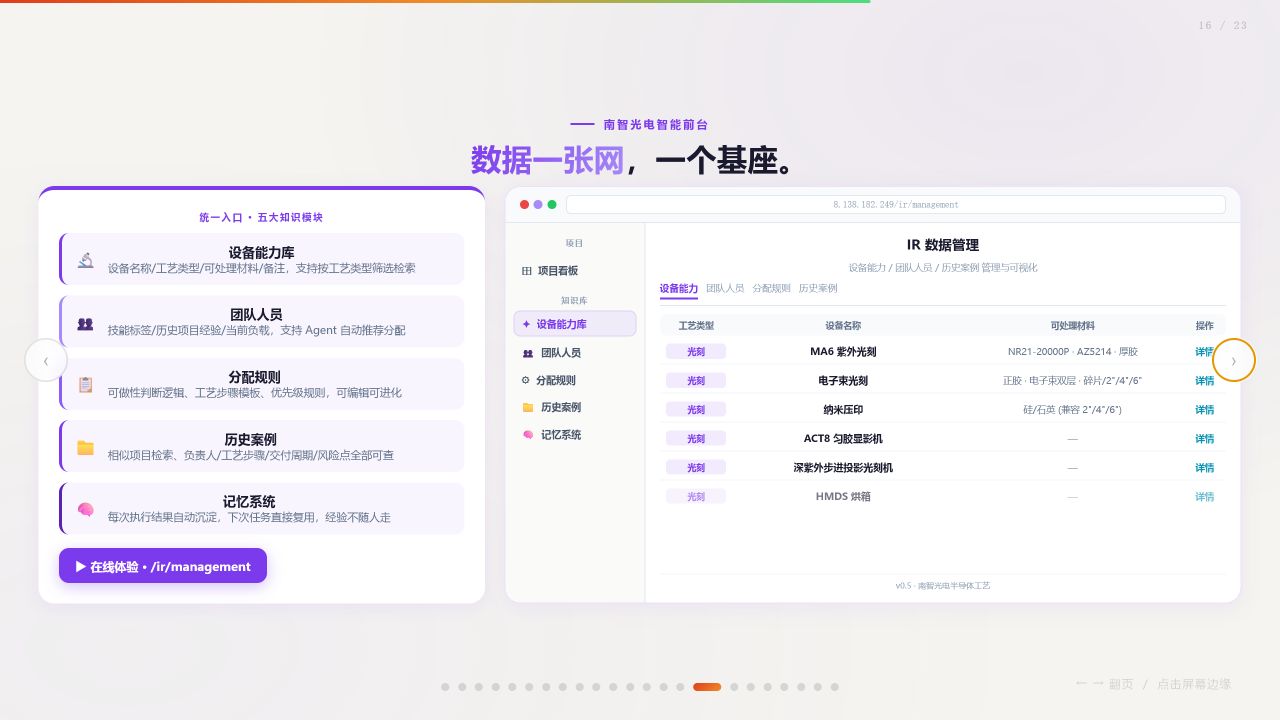The height and width of the screenshot is (720, 1280).
Task: Click the gear icon in sidebar 分配规则
Action: tap(526, 380)
